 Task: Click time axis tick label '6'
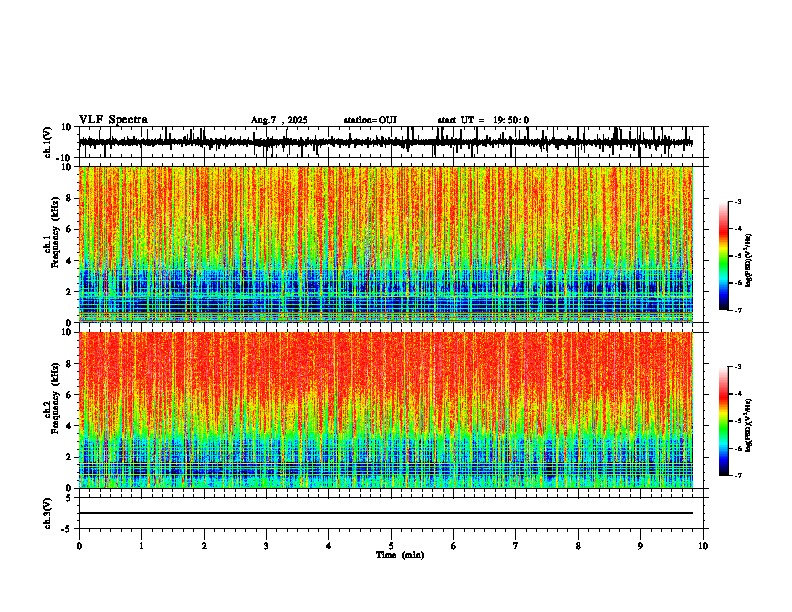tap(454, 546)
